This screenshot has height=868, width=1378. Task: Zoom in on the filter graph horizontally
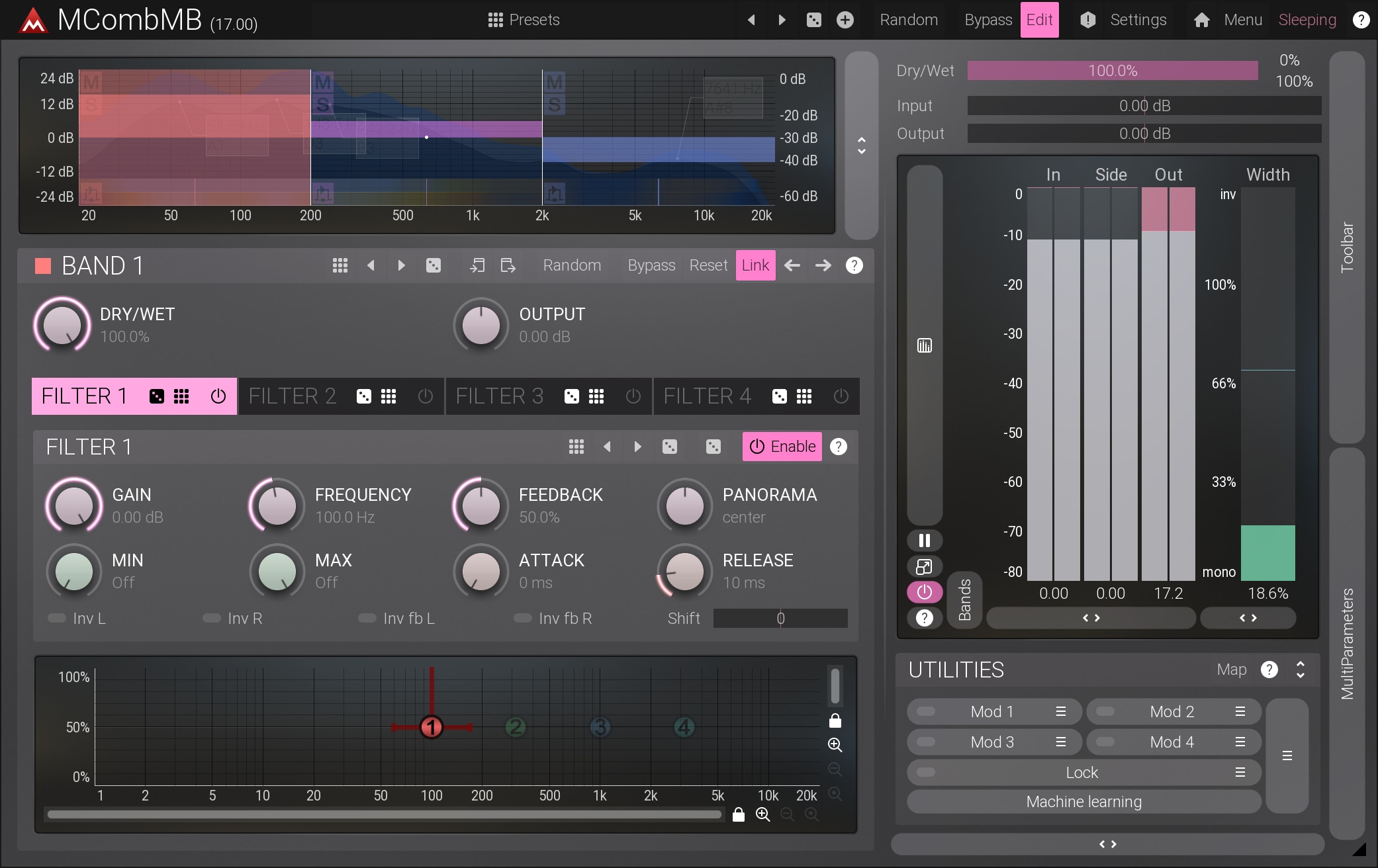[x=762, y=814]
